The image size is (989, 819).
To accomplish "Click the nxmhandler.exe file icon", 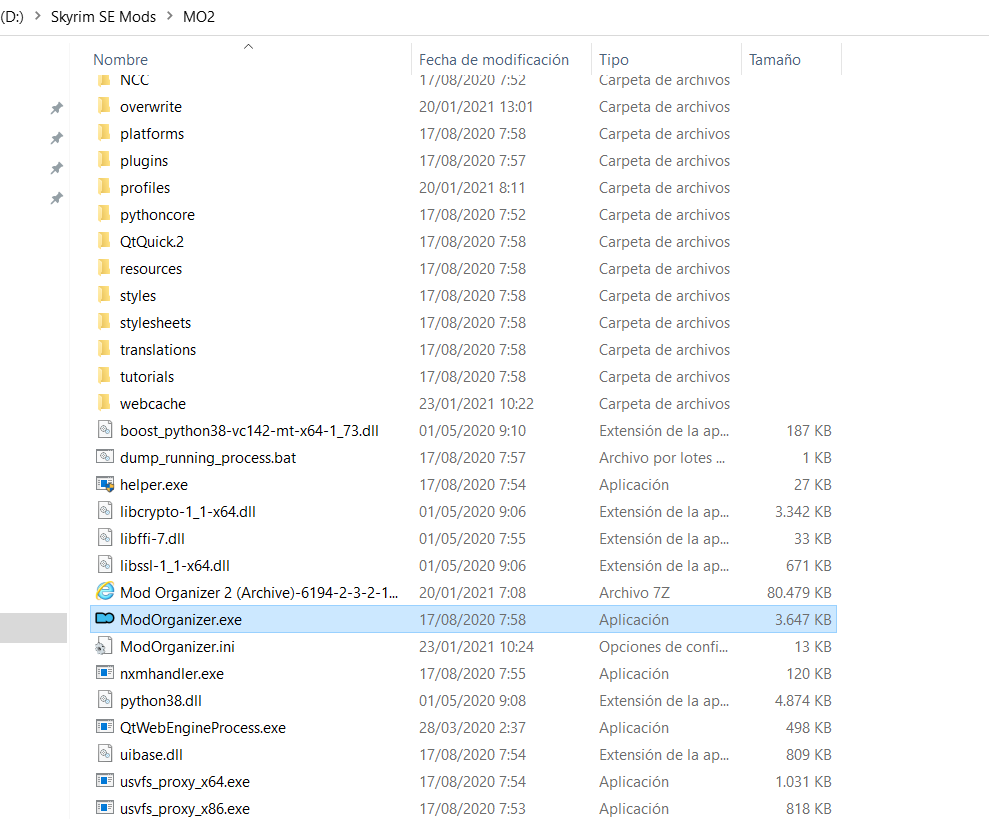I will [105, 673].
